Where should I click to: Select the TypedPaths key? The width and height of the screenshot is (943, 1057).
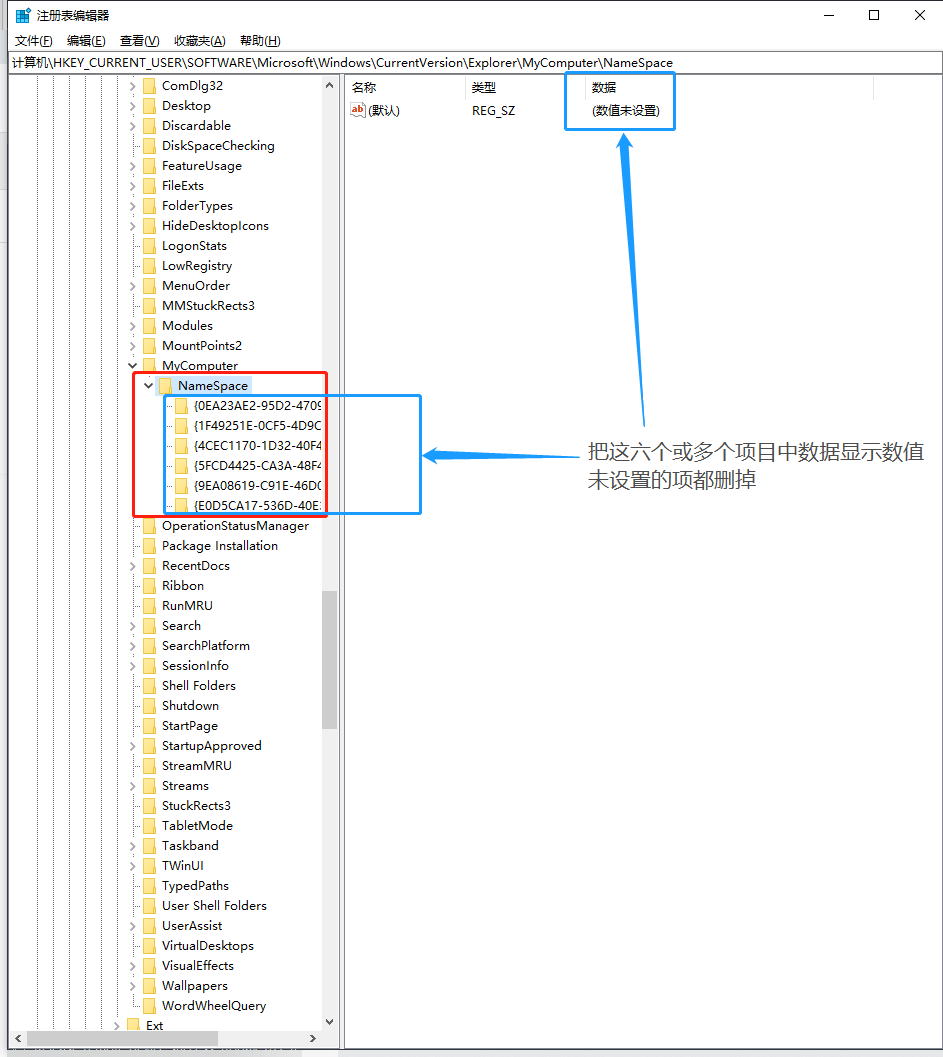point(195,886)
